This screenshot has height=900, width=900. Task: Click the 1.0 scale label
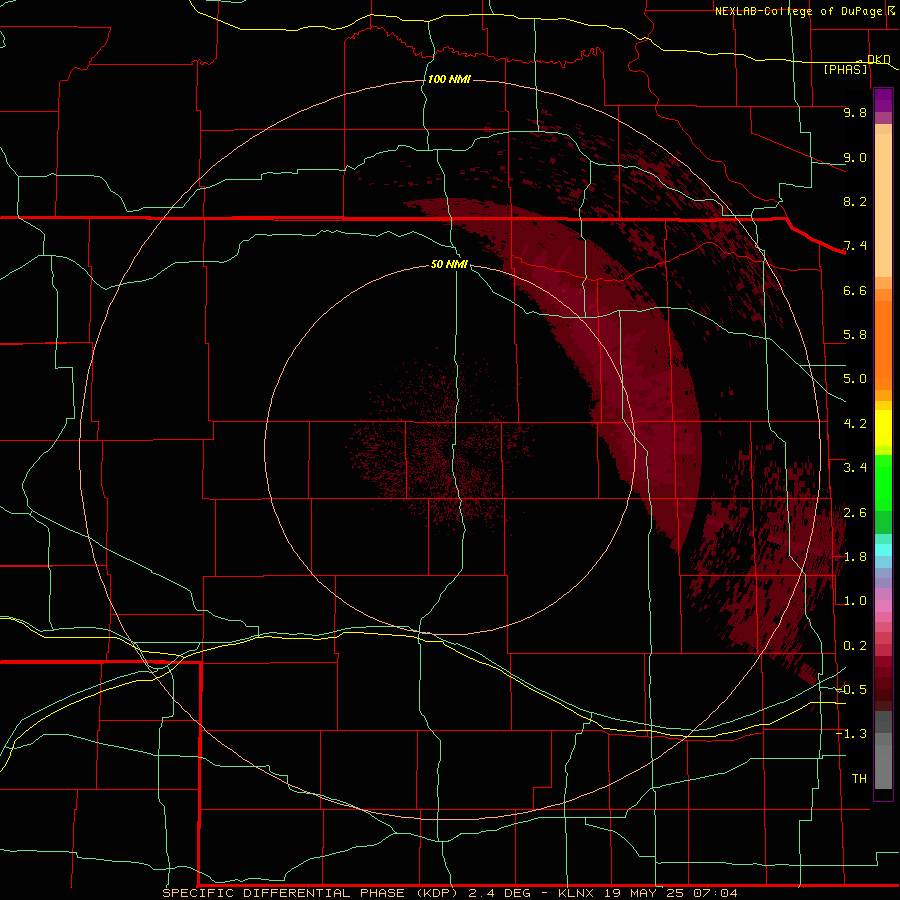coord(855,601)
